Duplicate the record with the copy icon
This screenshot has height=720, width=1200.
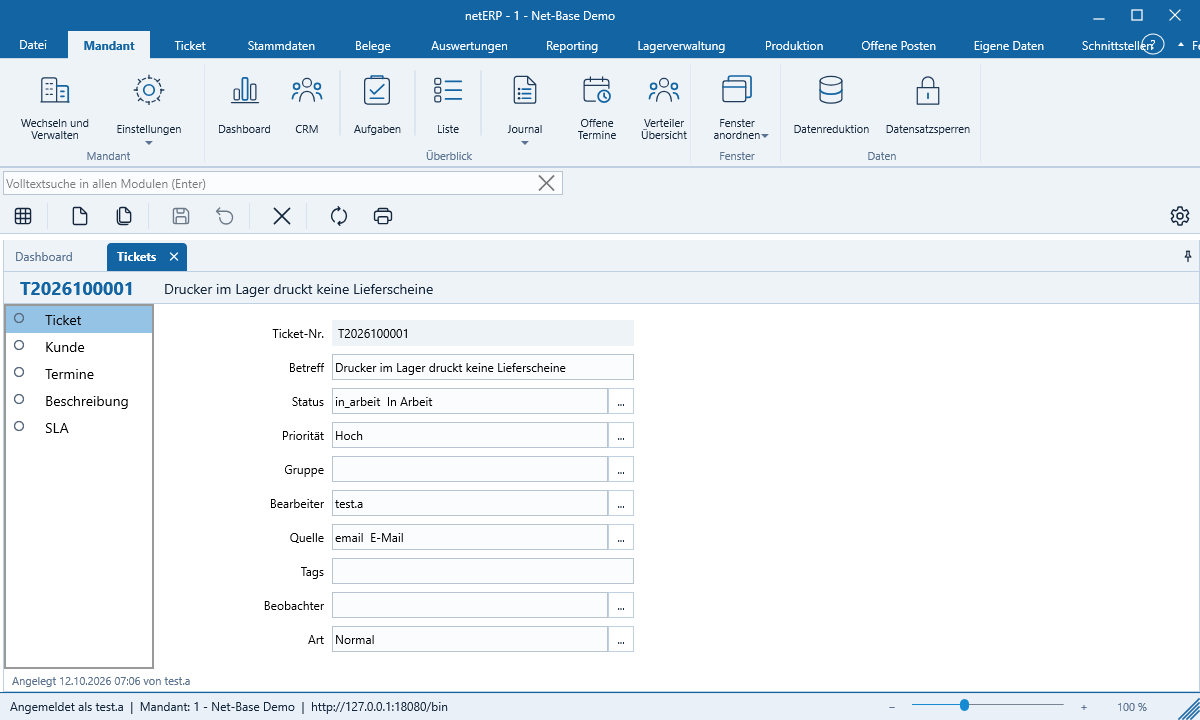(124, 216)
